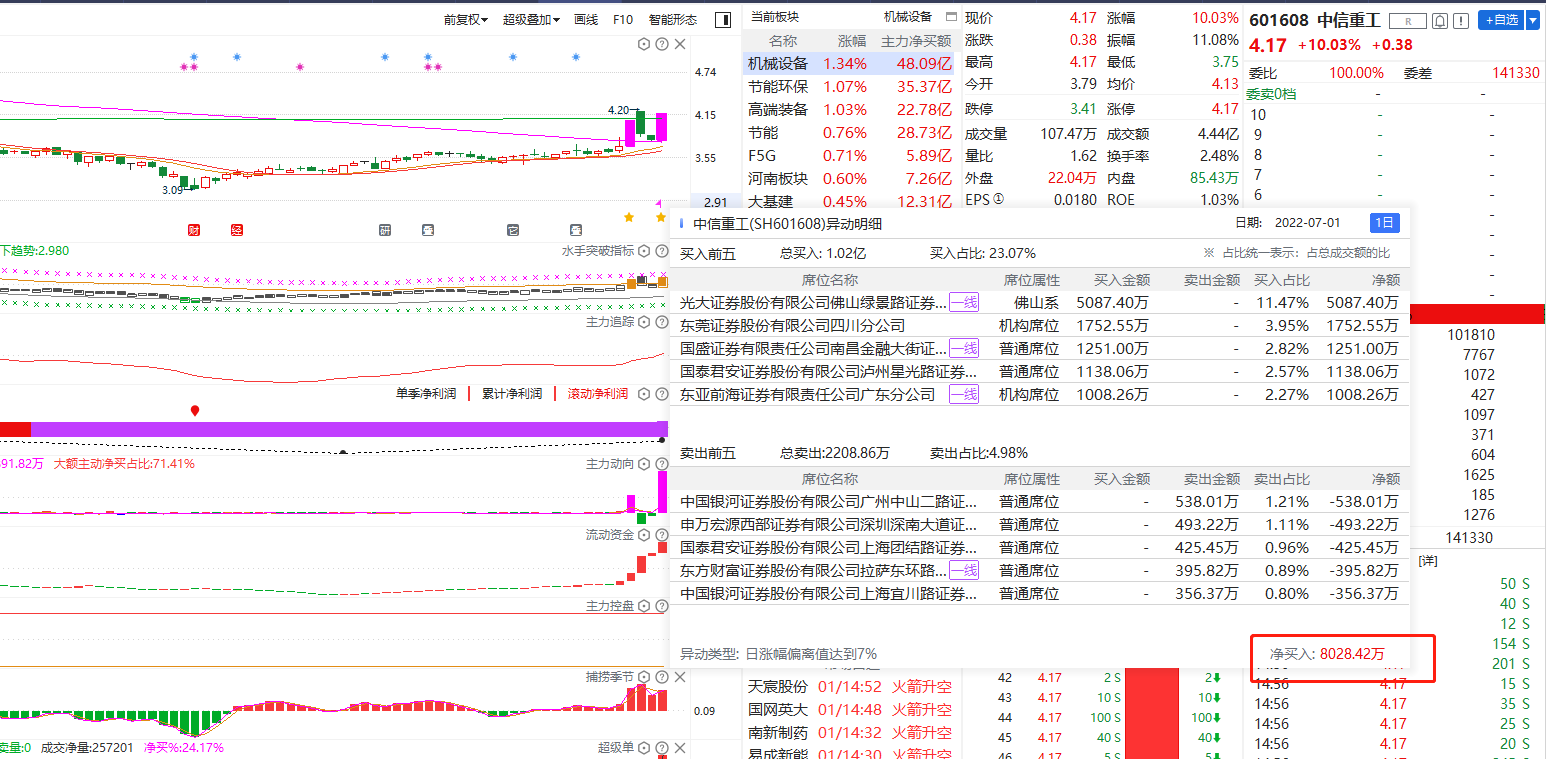Click the 经 event marker under chart
The width and height of the screenshot is (1546, 759).
237,230
